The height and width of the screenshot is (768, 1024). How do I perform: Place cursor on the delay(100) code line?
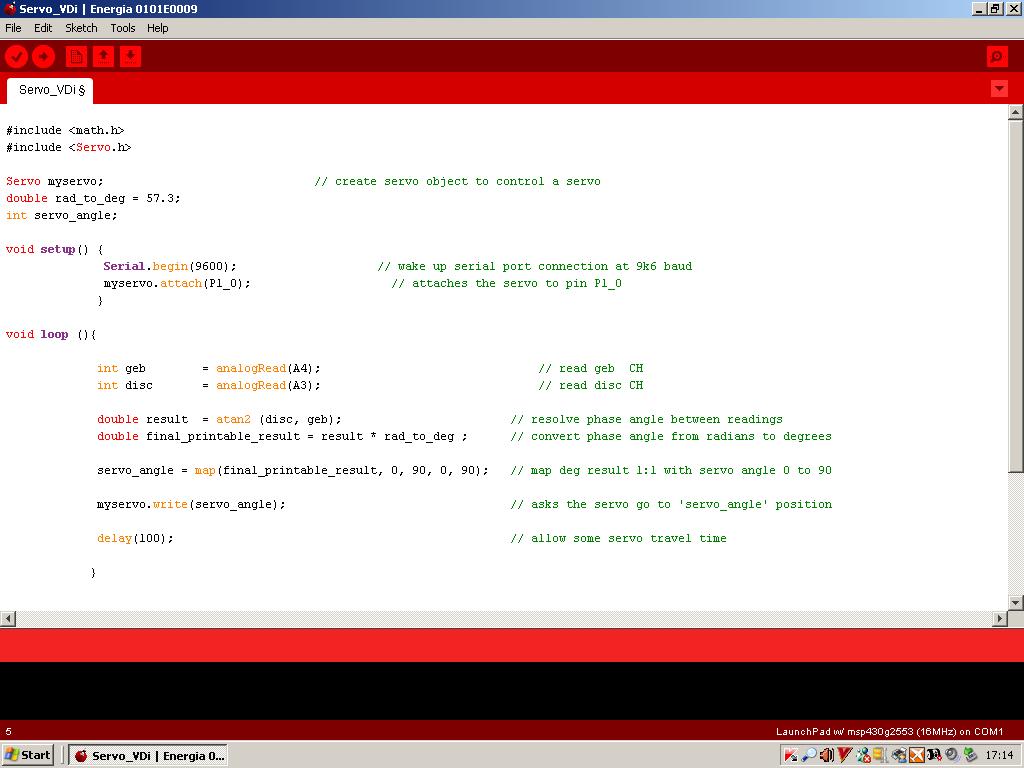tap(135, 538)
